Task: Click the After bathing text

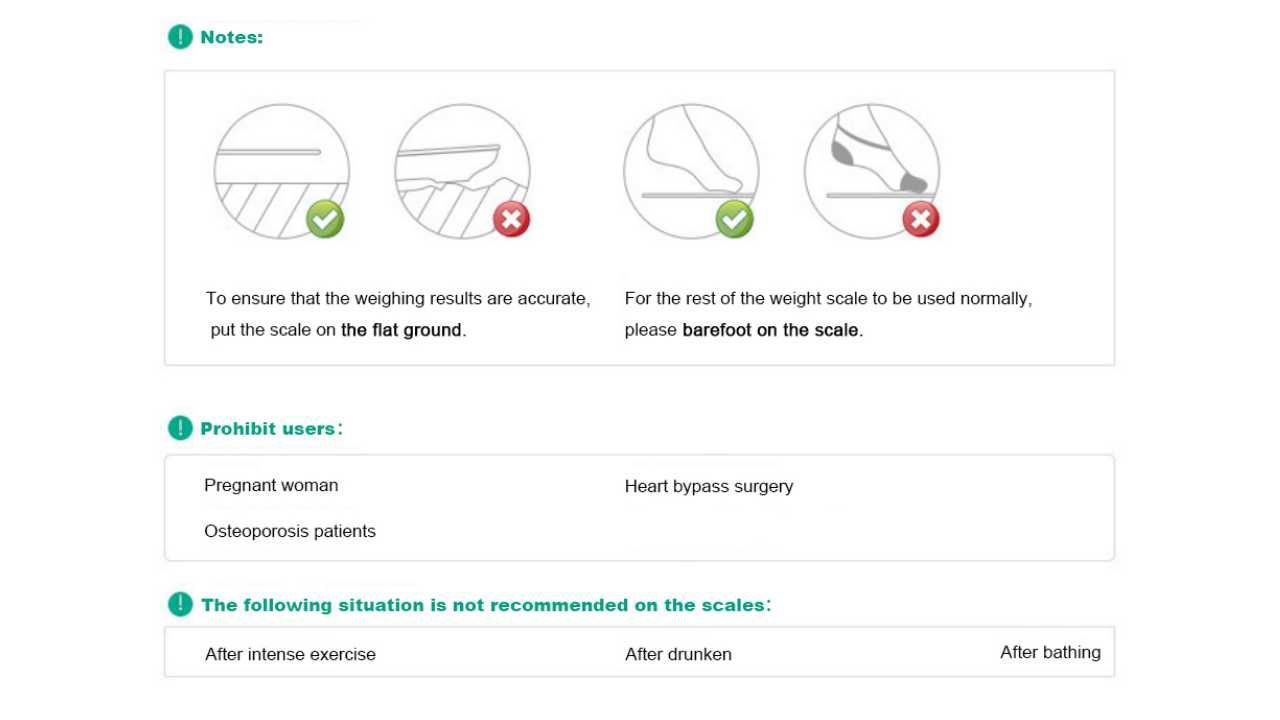Action: (x=1050, y=652)
